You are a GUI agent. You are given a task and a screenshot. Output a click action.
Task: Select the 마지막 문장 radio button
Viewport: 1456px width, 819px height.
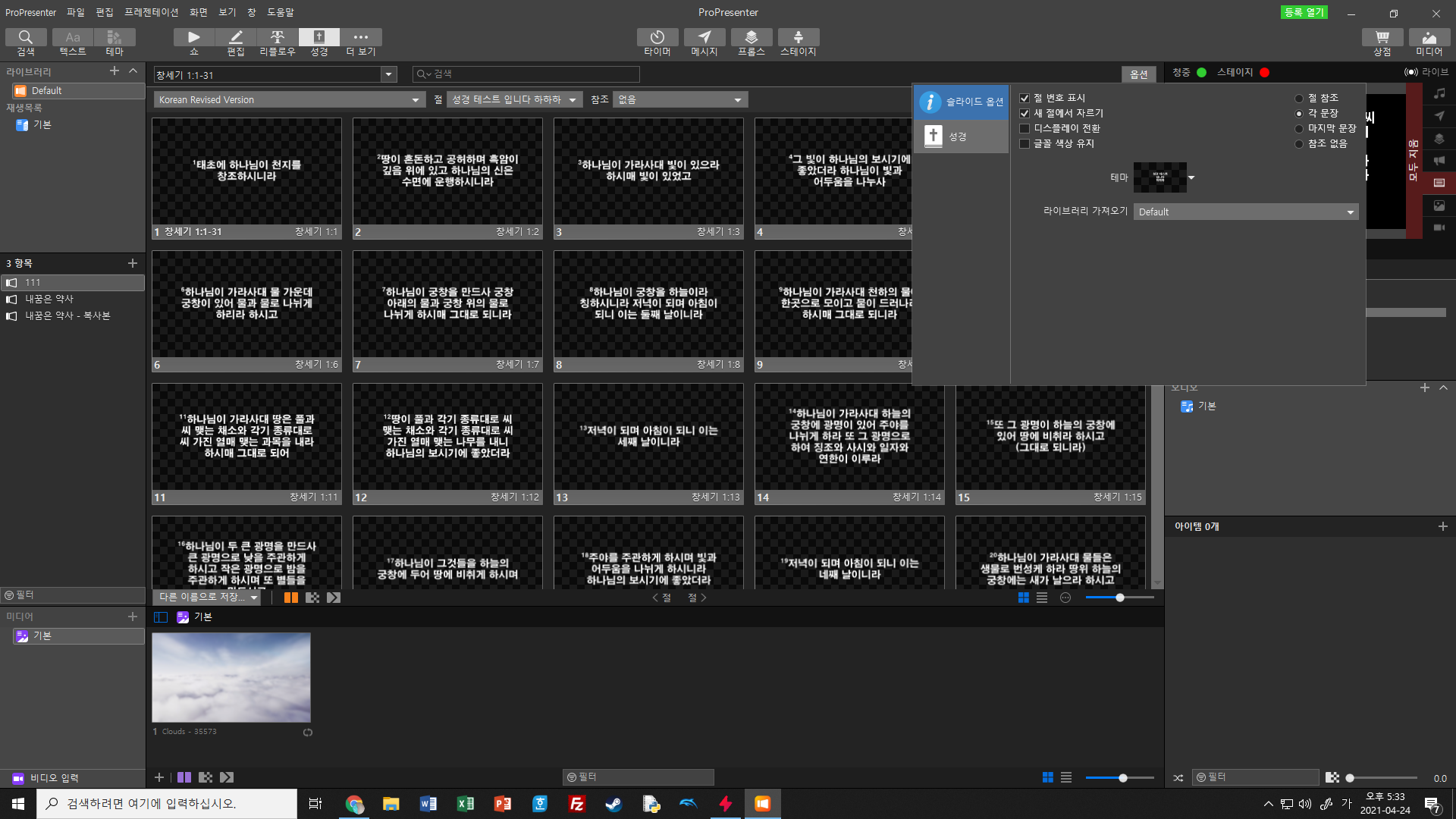click(x=1299, y=129)
